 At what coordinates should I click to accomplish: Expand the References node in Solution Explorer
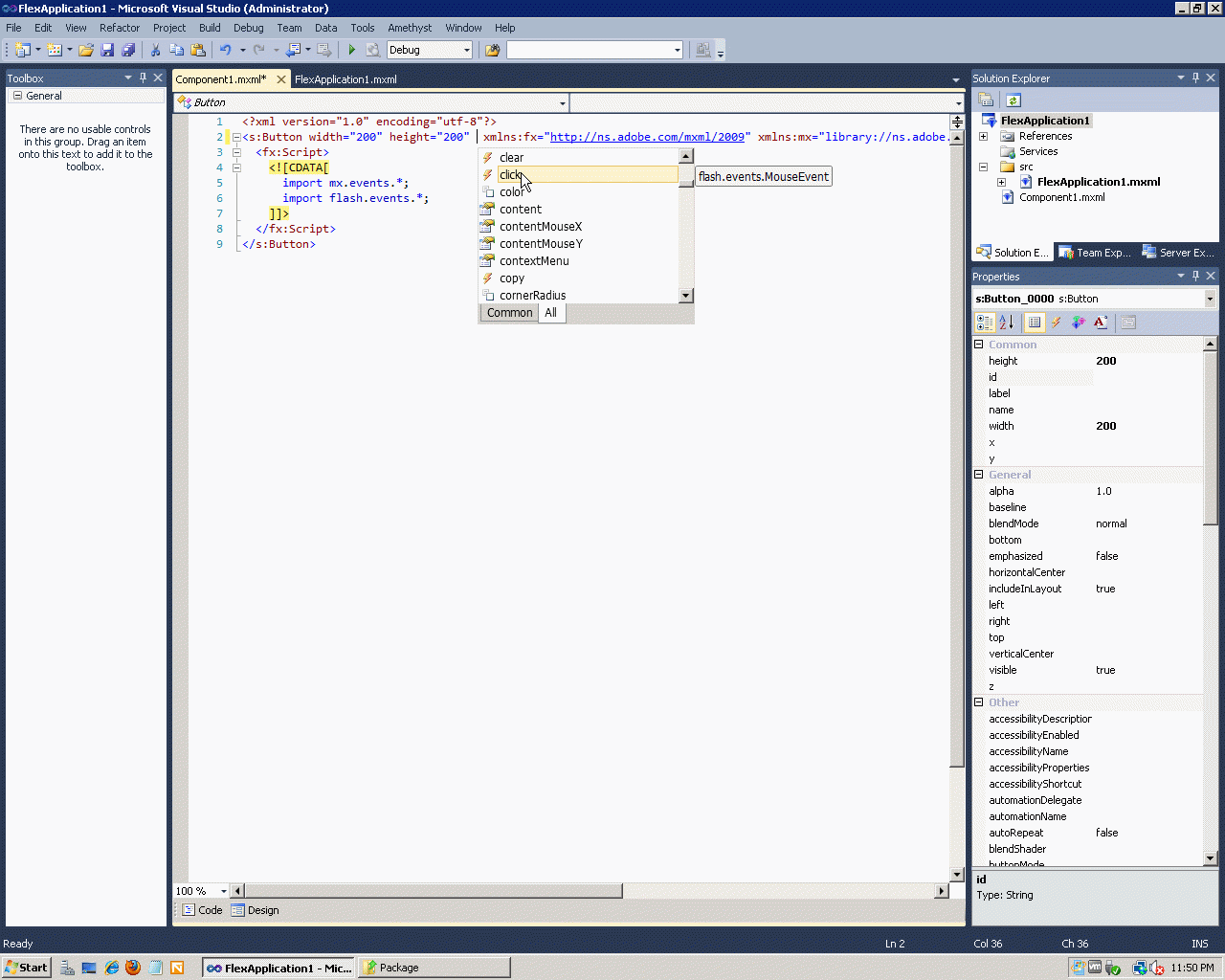[983, 136]
